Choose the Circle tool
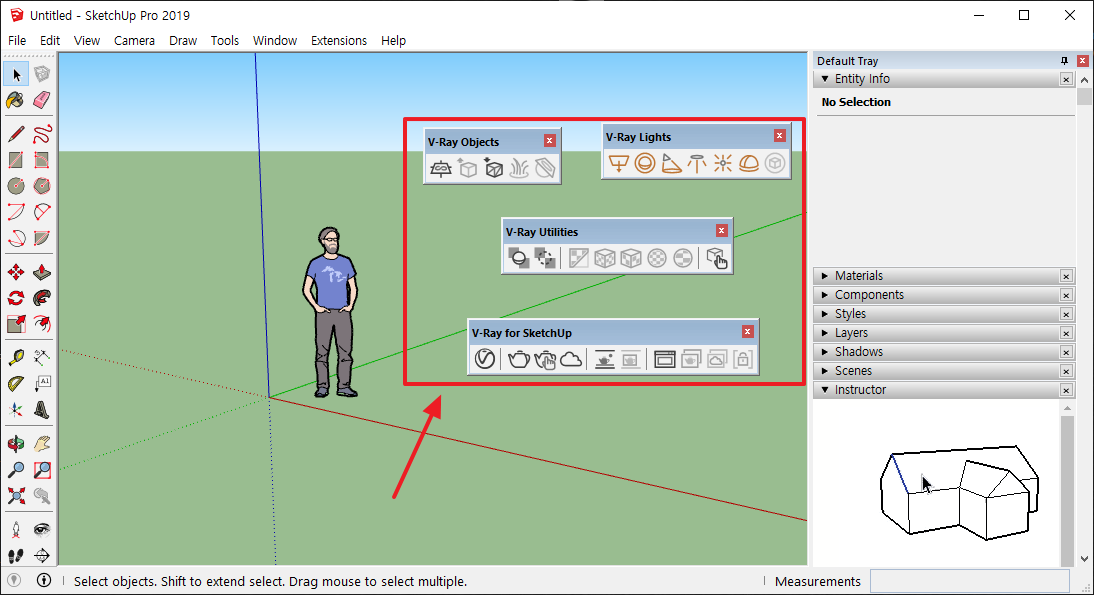The height and width of the screenshot is (595, 1094). coord(16,186)
